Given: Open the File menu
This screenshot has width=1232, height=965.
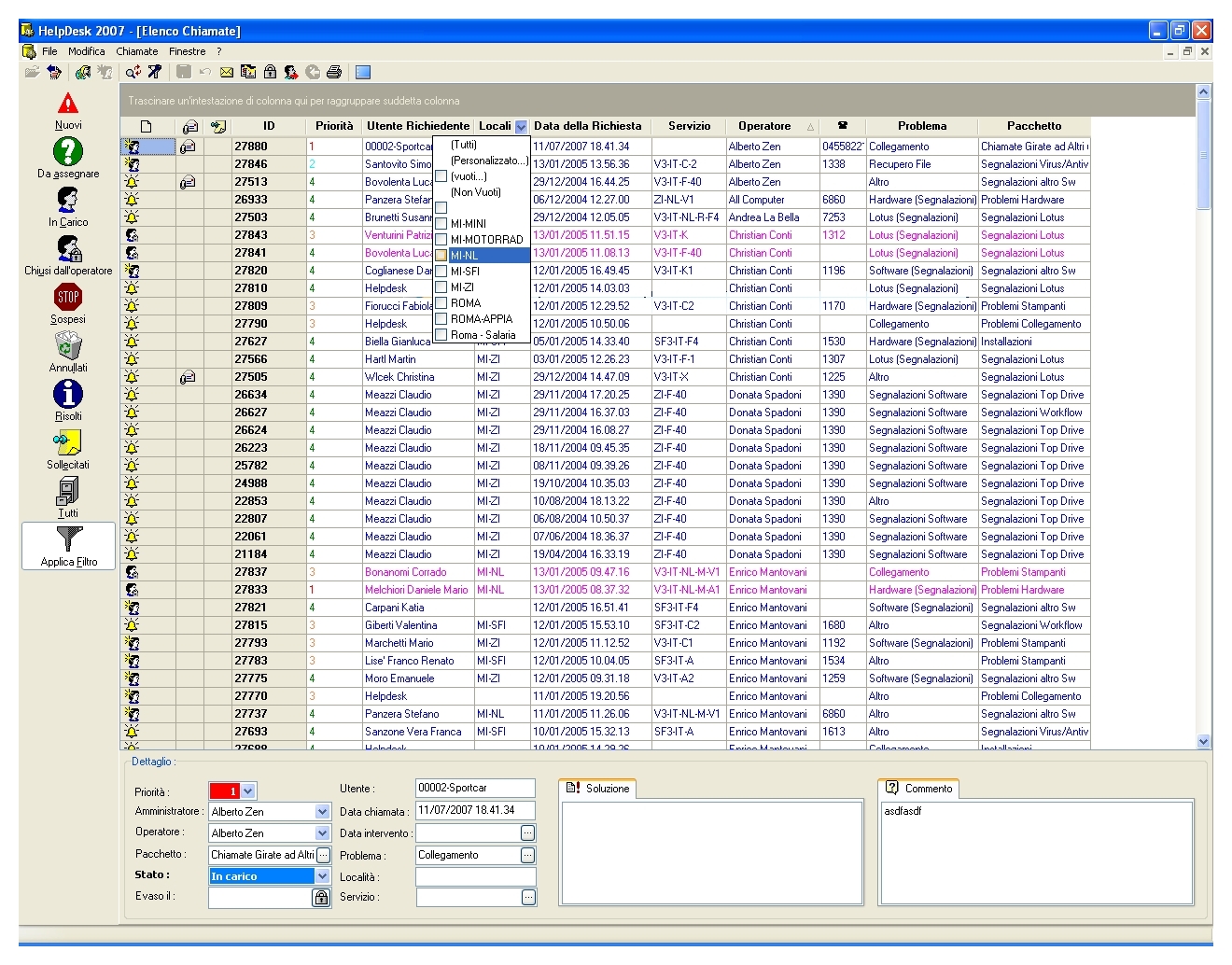Looking at the screenshot, I should (49, 51).
